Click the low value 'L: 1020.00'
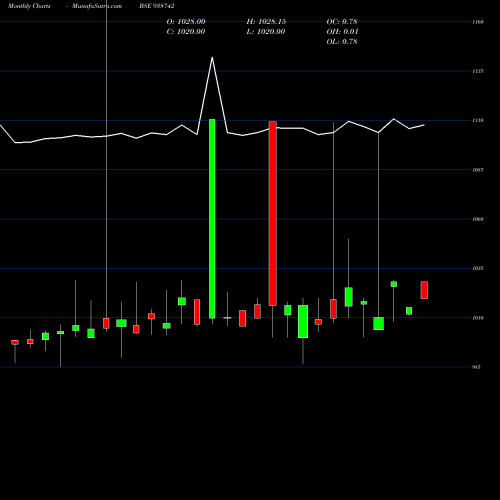The image size is (500, 500). [x=266, y=32]
